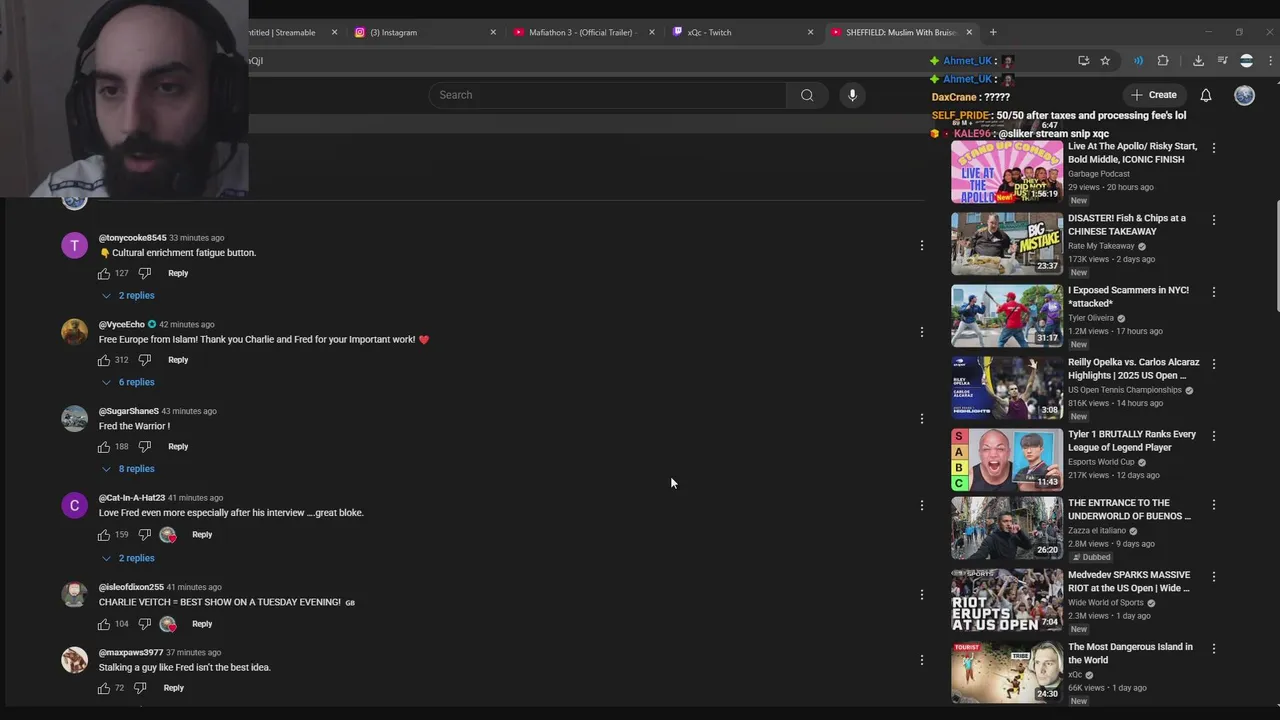This screenshot has height=720, width=1280.
Task: Open options for Live At The Apollo video
Action: tap(1214, 148)
